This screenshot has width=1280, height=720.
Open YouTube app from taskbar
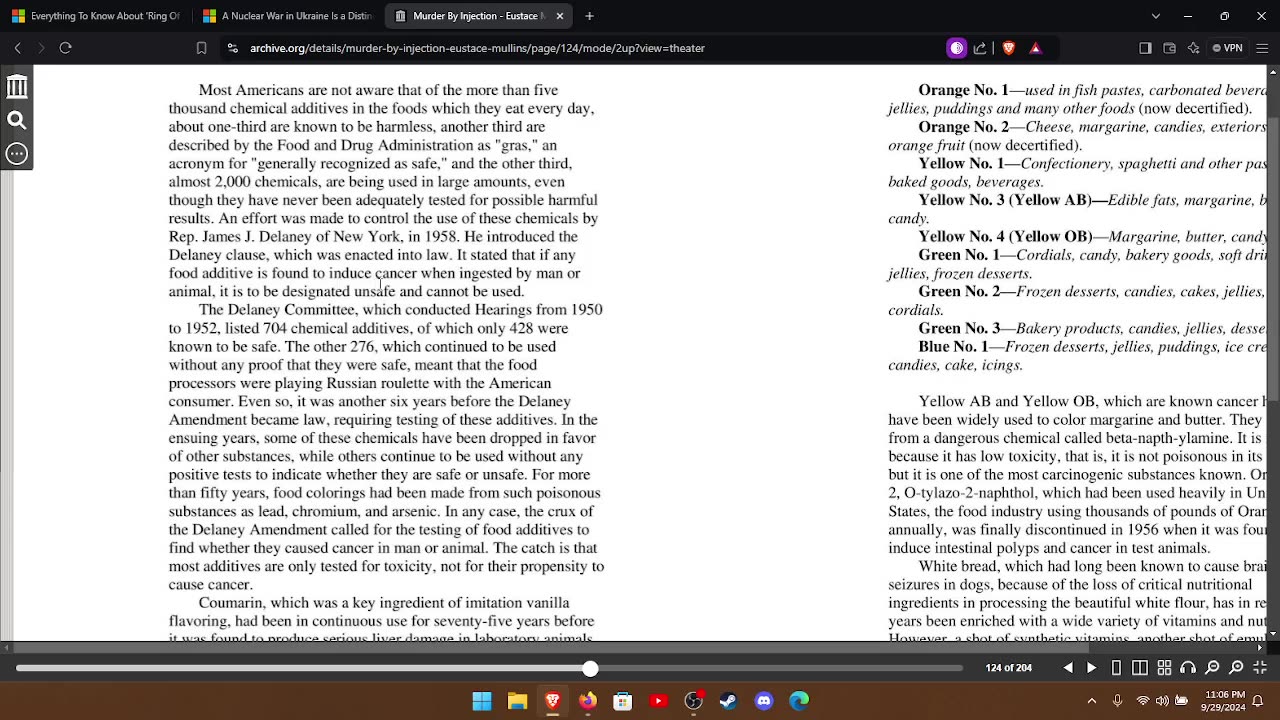pyautogui.click(x=658, y=701)
